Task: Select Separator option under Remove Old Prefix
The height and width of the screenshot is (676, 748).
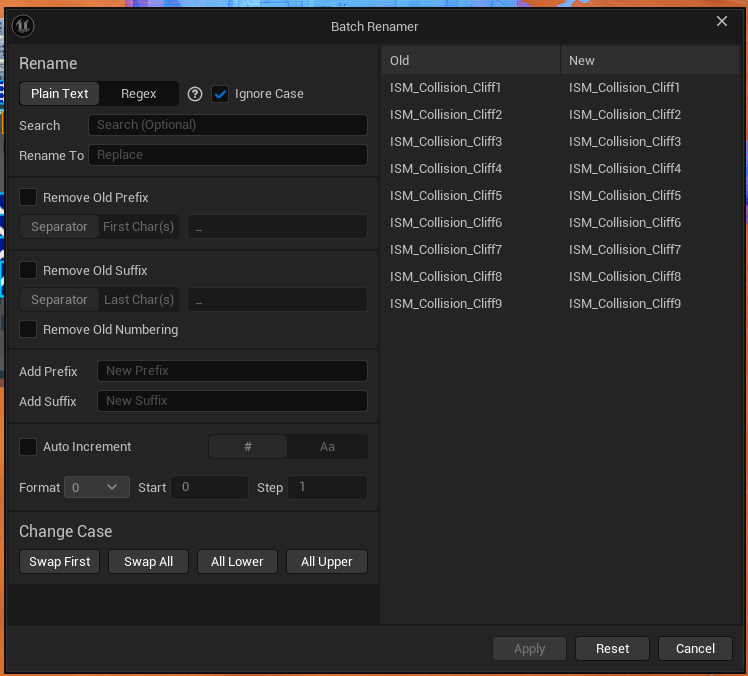Action: 59,227
